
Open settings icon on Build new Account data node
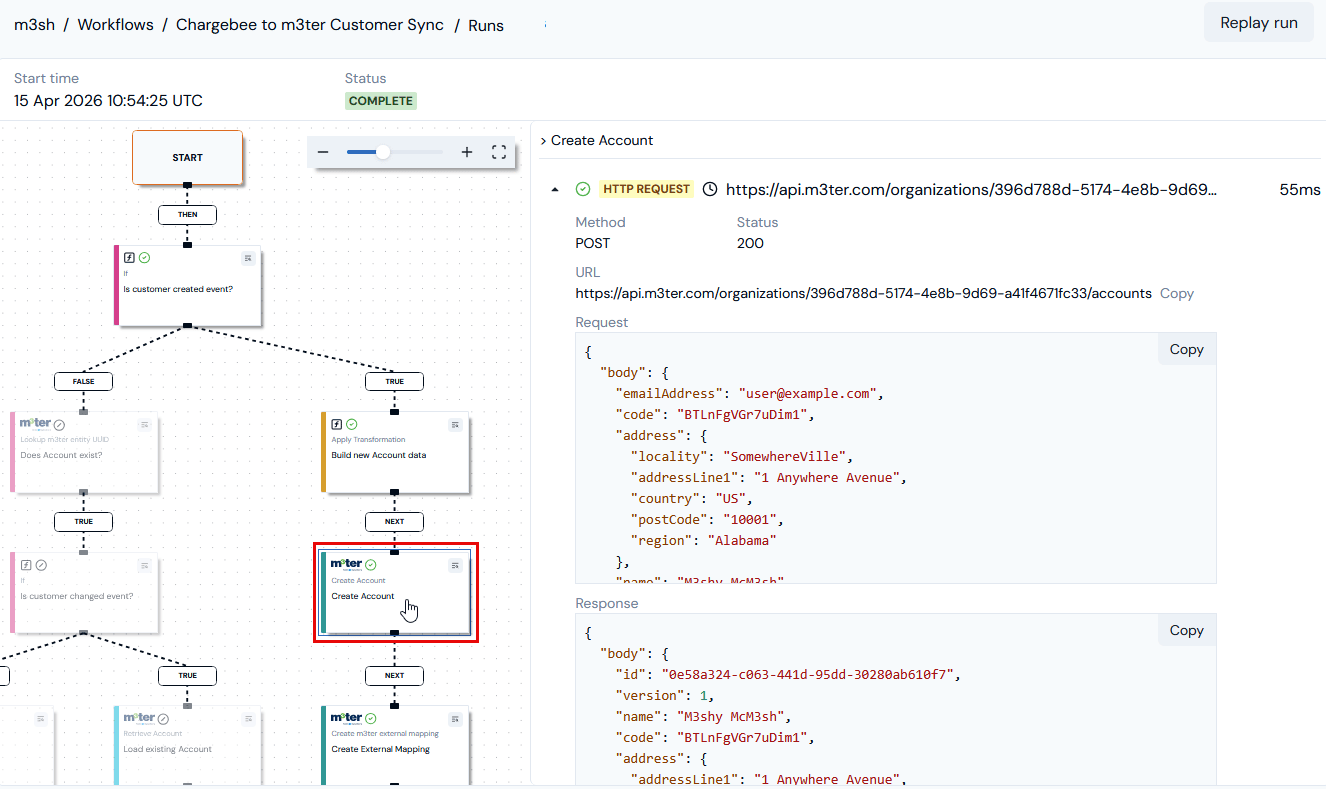tap(455, 424)
